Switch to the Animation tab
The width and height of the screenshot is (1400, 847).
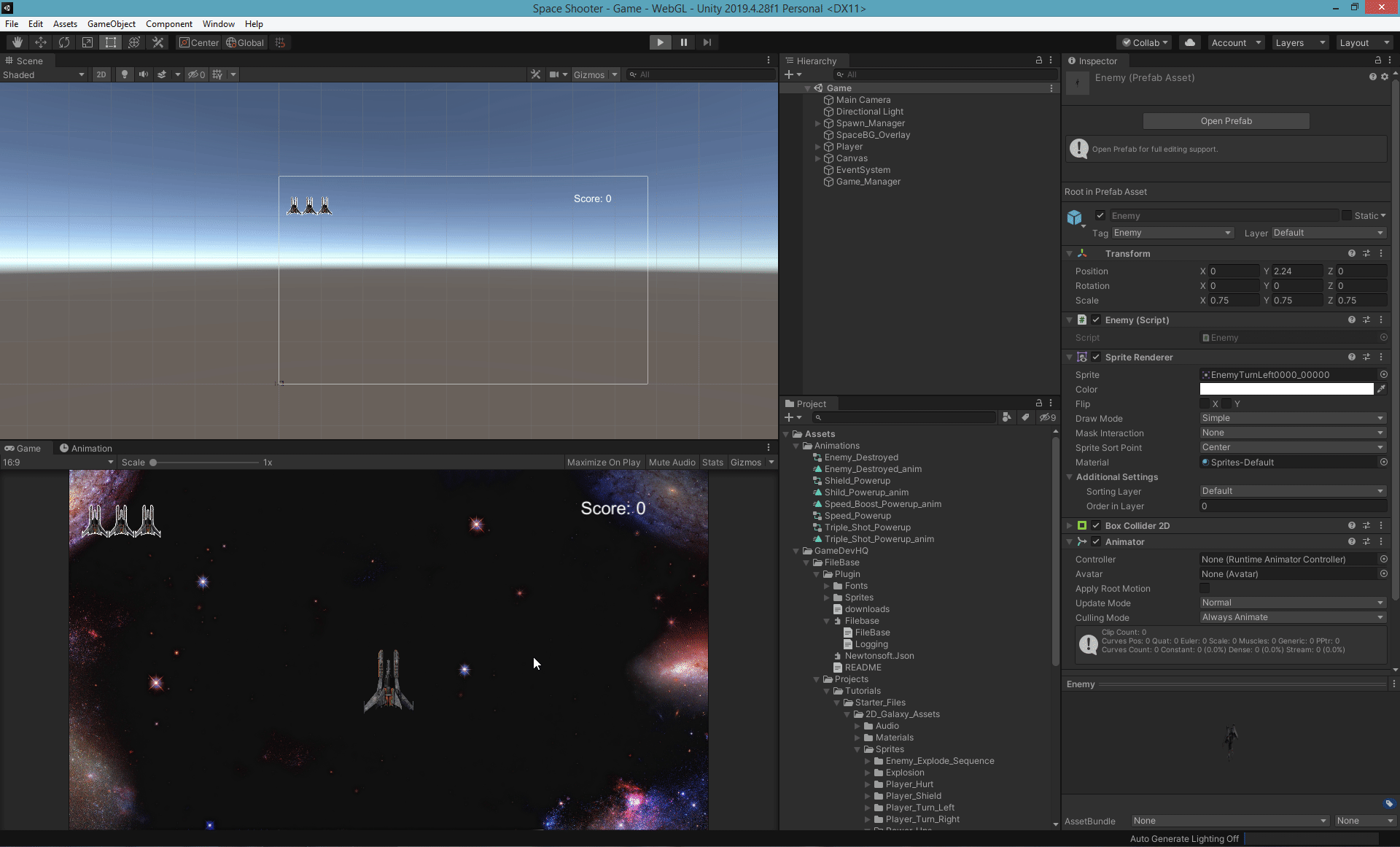coord(86,448)
